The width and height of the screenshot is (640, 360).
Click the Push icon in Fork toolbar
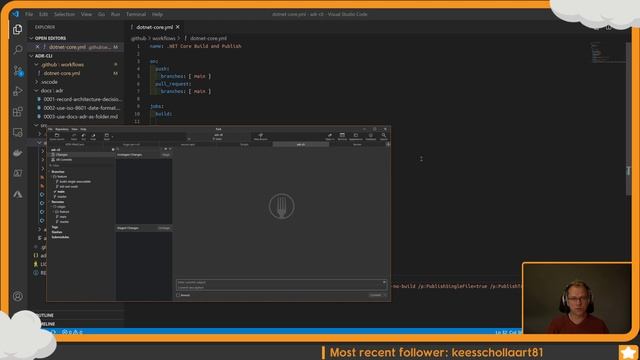pos(93,136)
